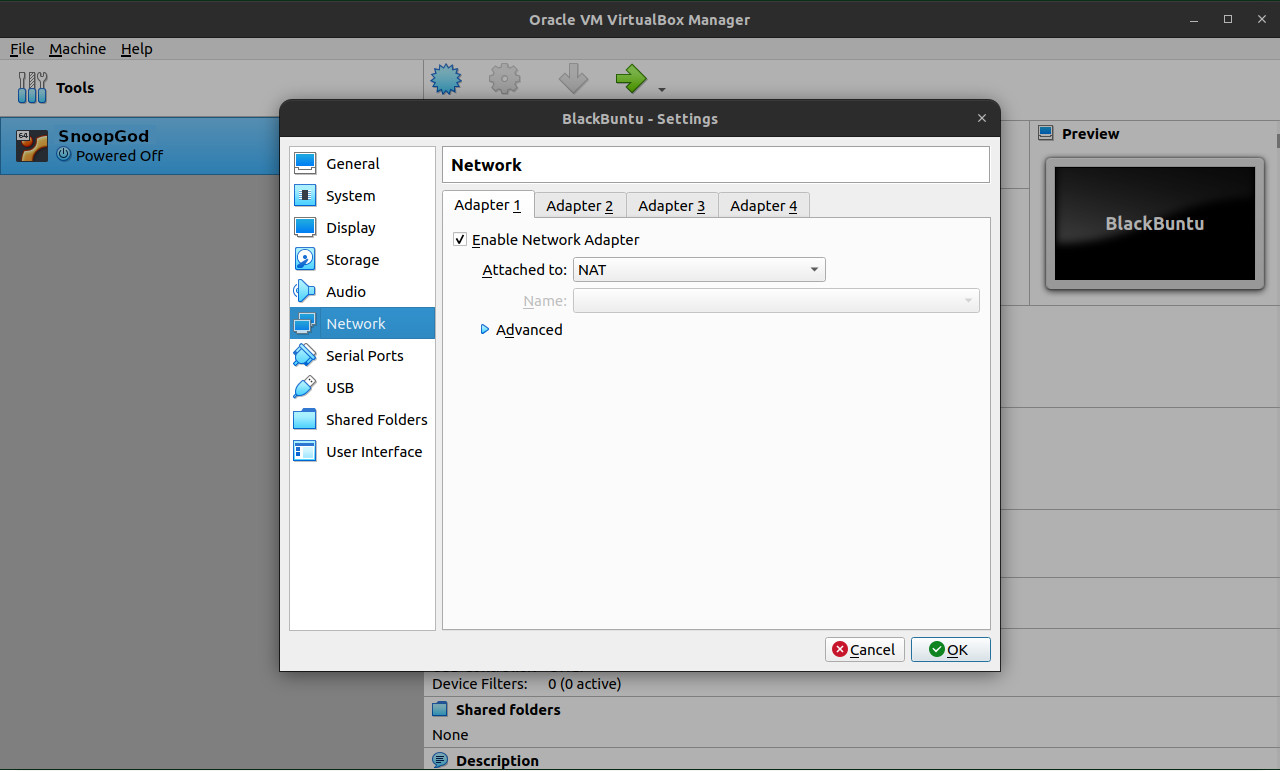Click the Device Filters text row
1280x771 pixels.
pyautogui.click(x=527, y=684)
